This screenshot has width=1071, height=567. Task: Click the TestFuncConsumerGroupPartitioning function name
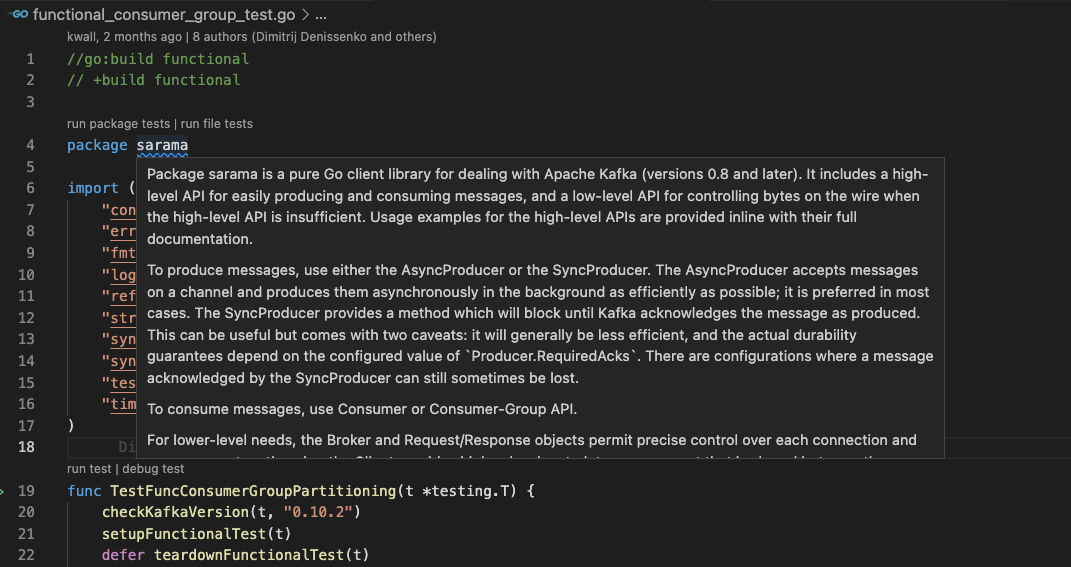(253, 490)
